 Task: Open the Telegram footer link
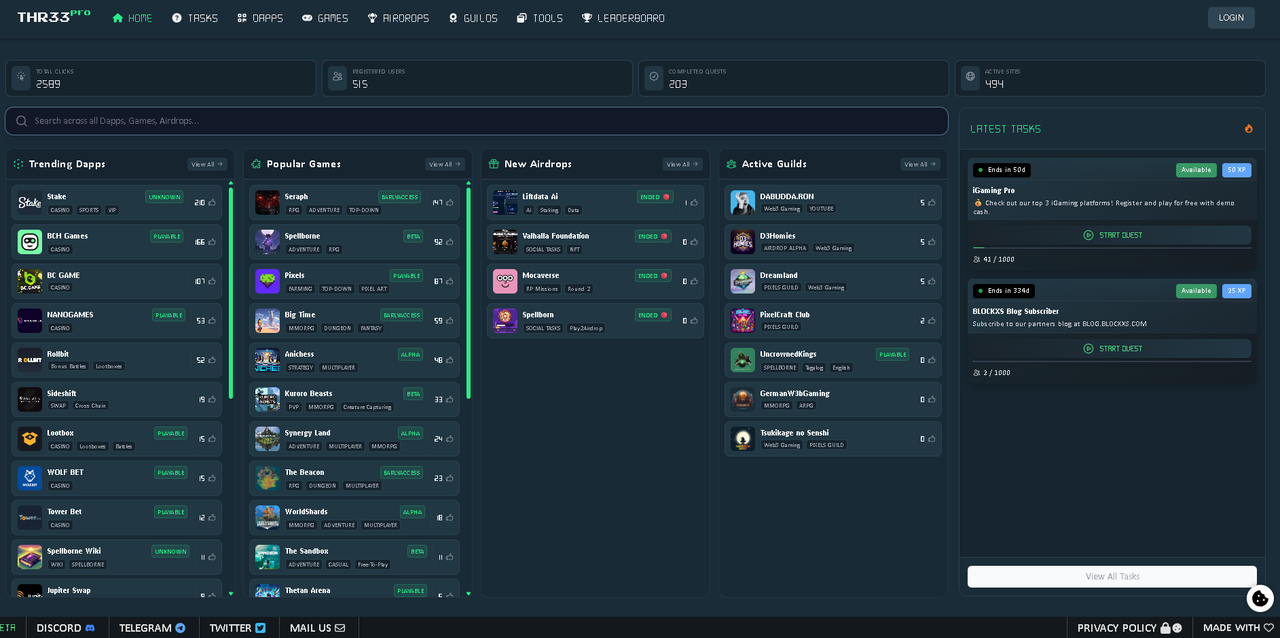coord(152,628)
